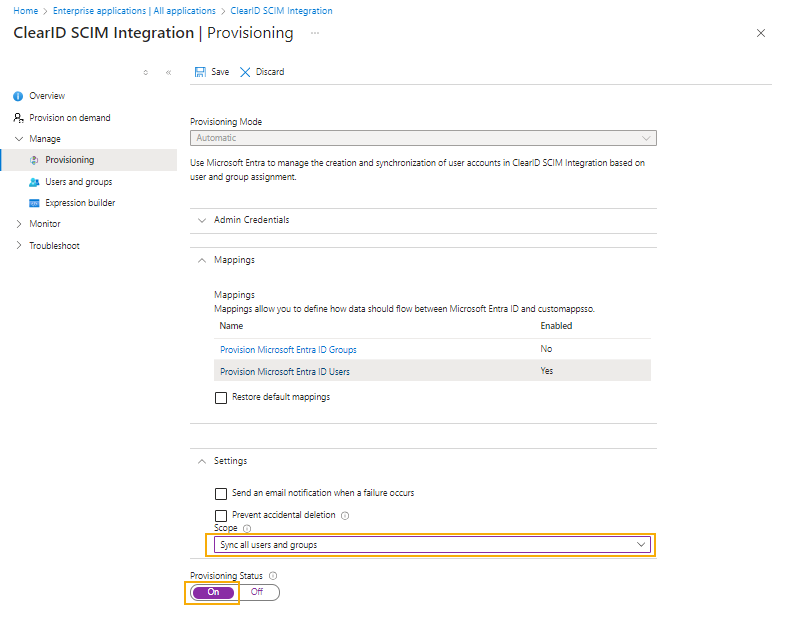Enable email notification when failure occurs
The image size is (785, 644).
click(x=221, y=494)
